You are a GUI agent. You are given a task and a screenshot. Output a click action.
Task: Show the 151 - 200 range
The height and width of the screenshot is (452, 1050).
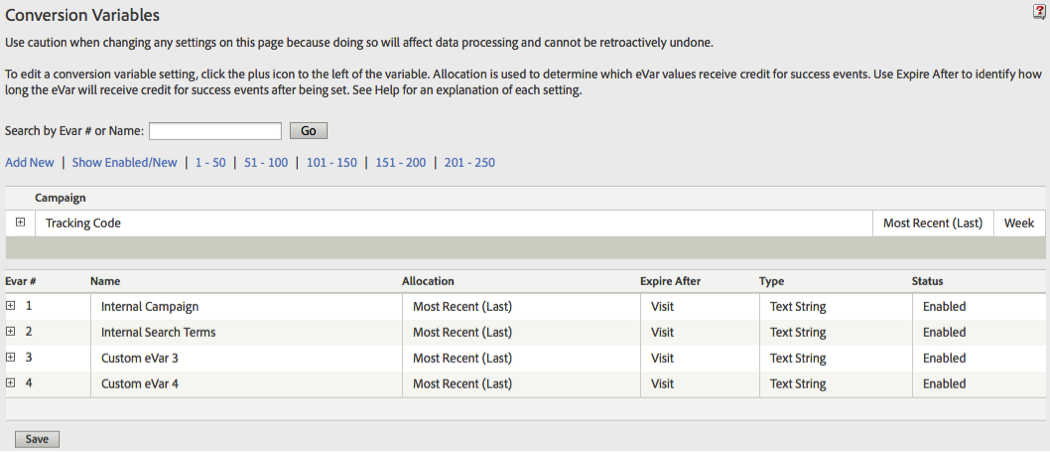[x=400, y=163]
